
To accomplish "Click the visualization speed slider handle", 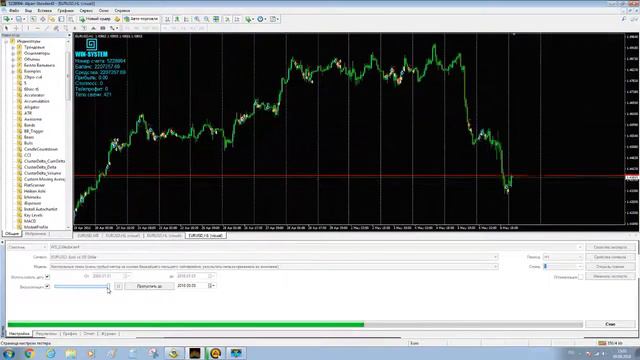I will 108,287.
